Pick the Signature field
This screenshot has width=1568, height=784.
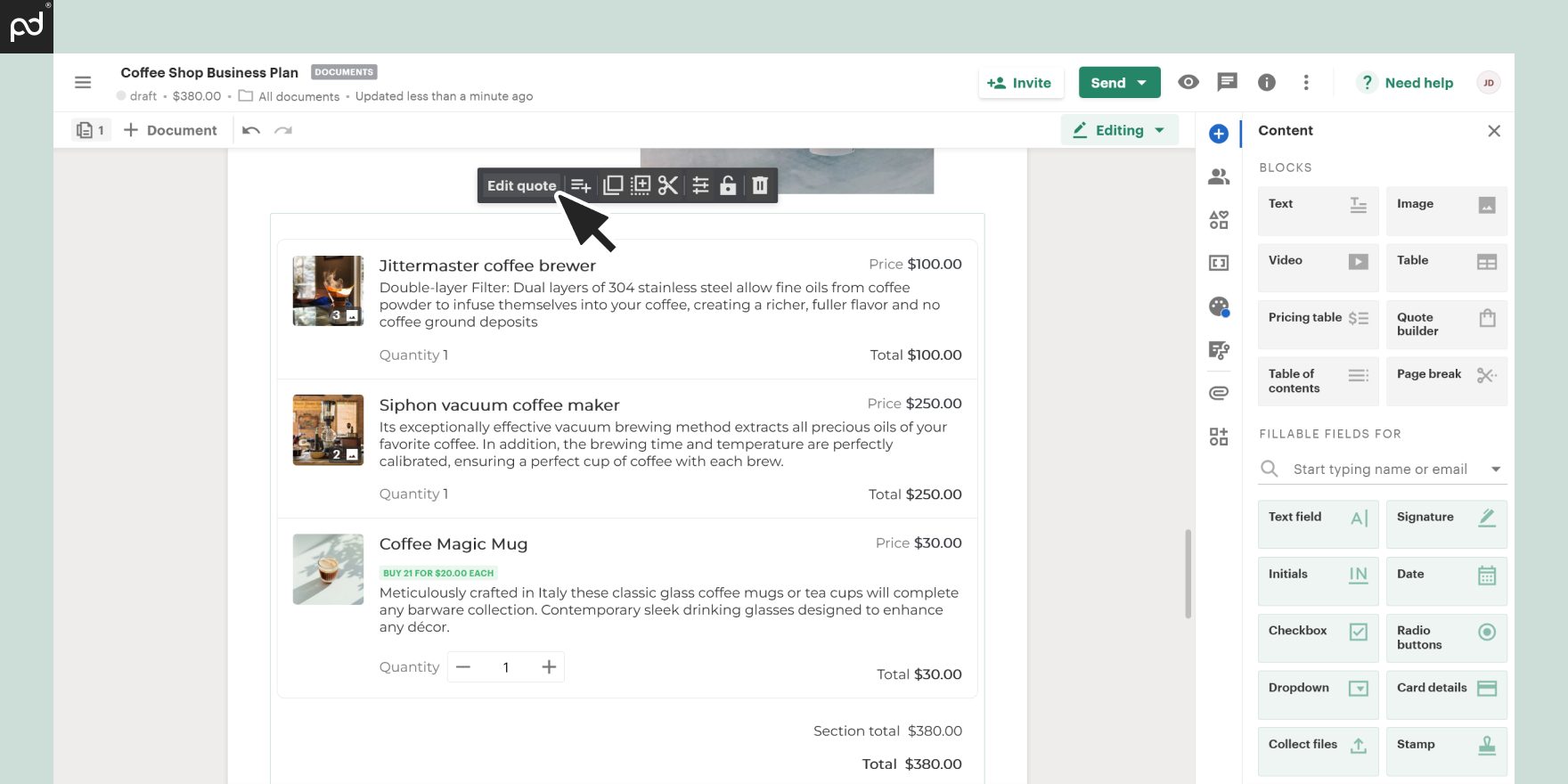coord(1446,524)
